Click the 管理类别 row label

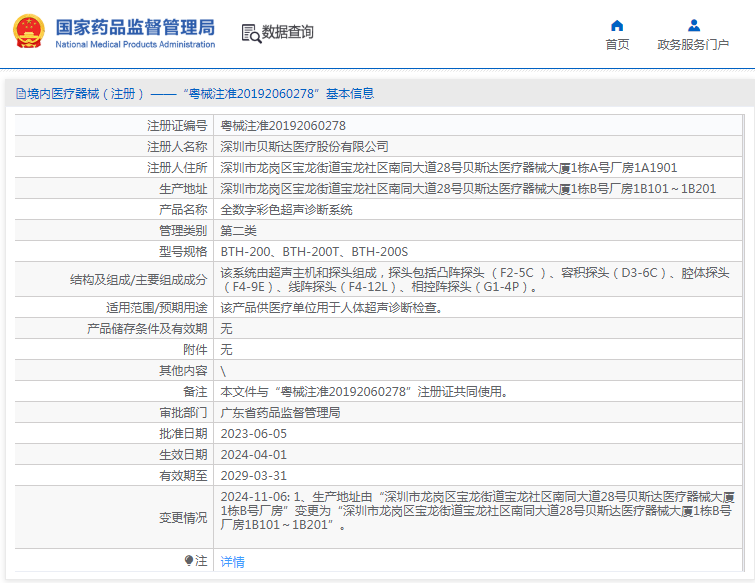[183, 231]
